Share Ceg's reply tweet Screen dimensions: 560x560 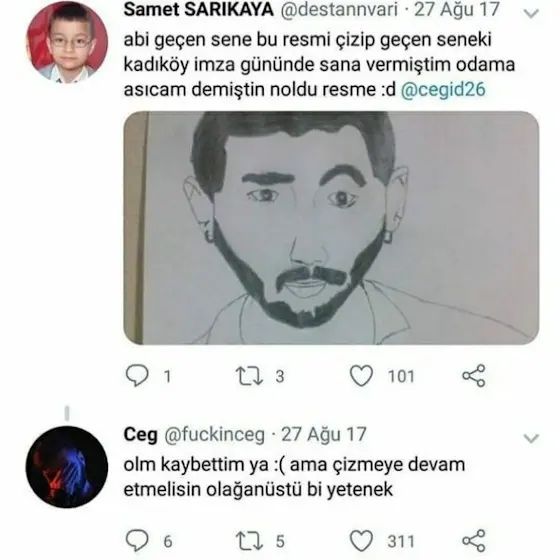pyautogui.click(x=474, y=541)
